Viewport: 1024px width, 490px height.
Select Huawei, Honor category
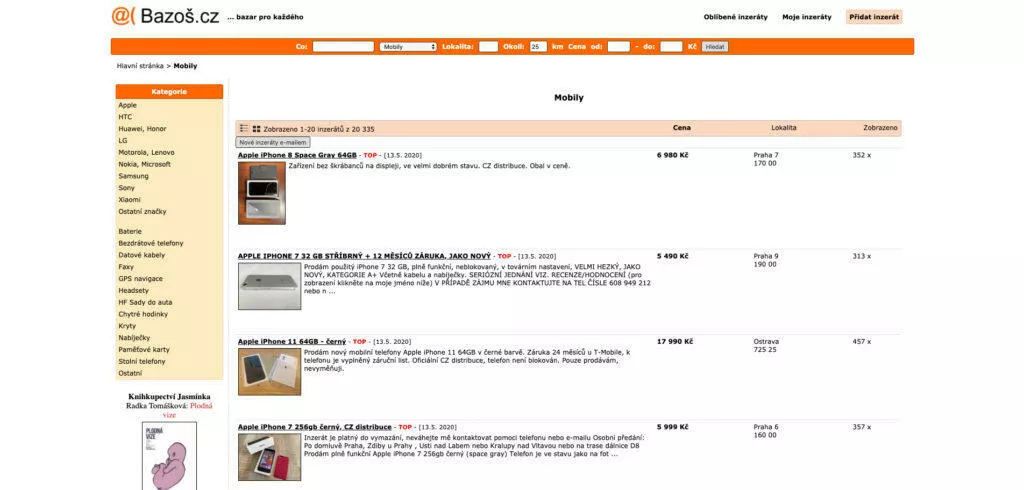pos(142,129)
